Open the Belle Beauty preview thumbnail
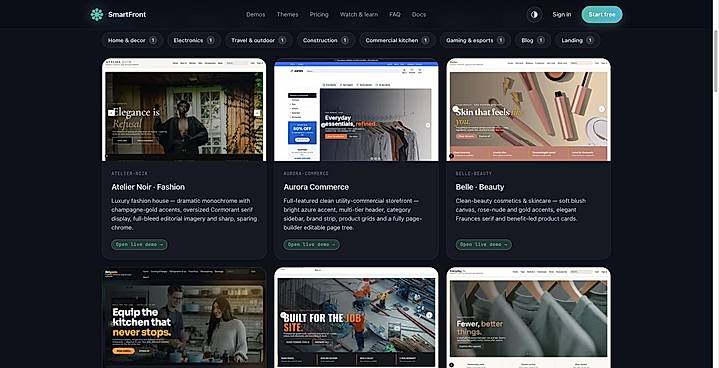The image size is (719, 368). (529, 110)
